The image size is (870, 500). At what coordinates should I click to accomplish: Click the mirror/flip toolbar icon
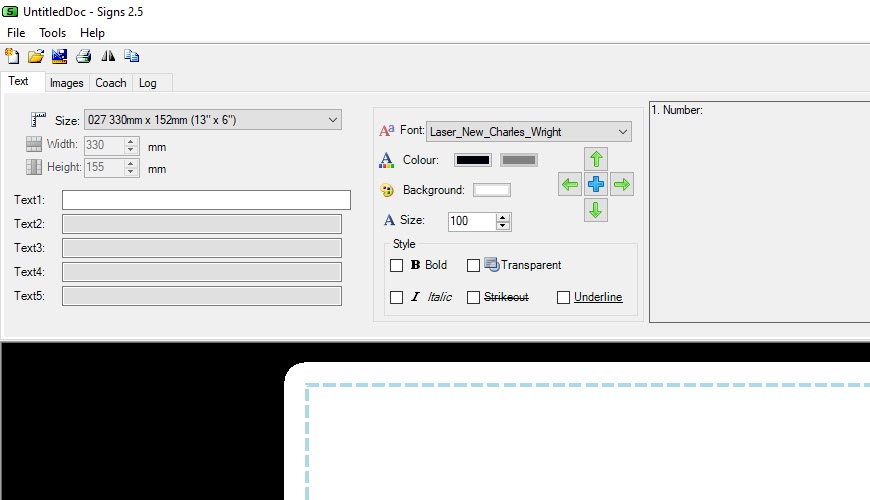pos(108,56)
